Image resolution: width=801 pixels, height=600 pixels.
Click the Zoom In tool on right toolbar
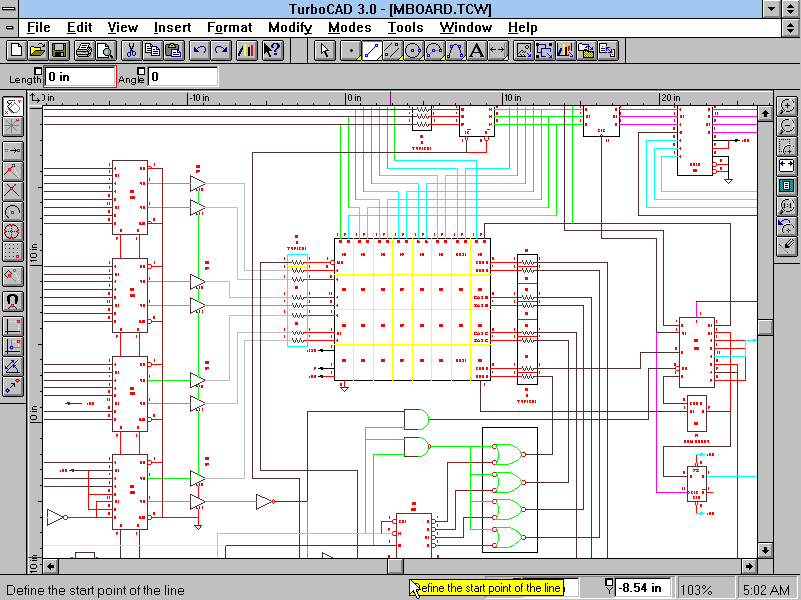coord(788,107)
